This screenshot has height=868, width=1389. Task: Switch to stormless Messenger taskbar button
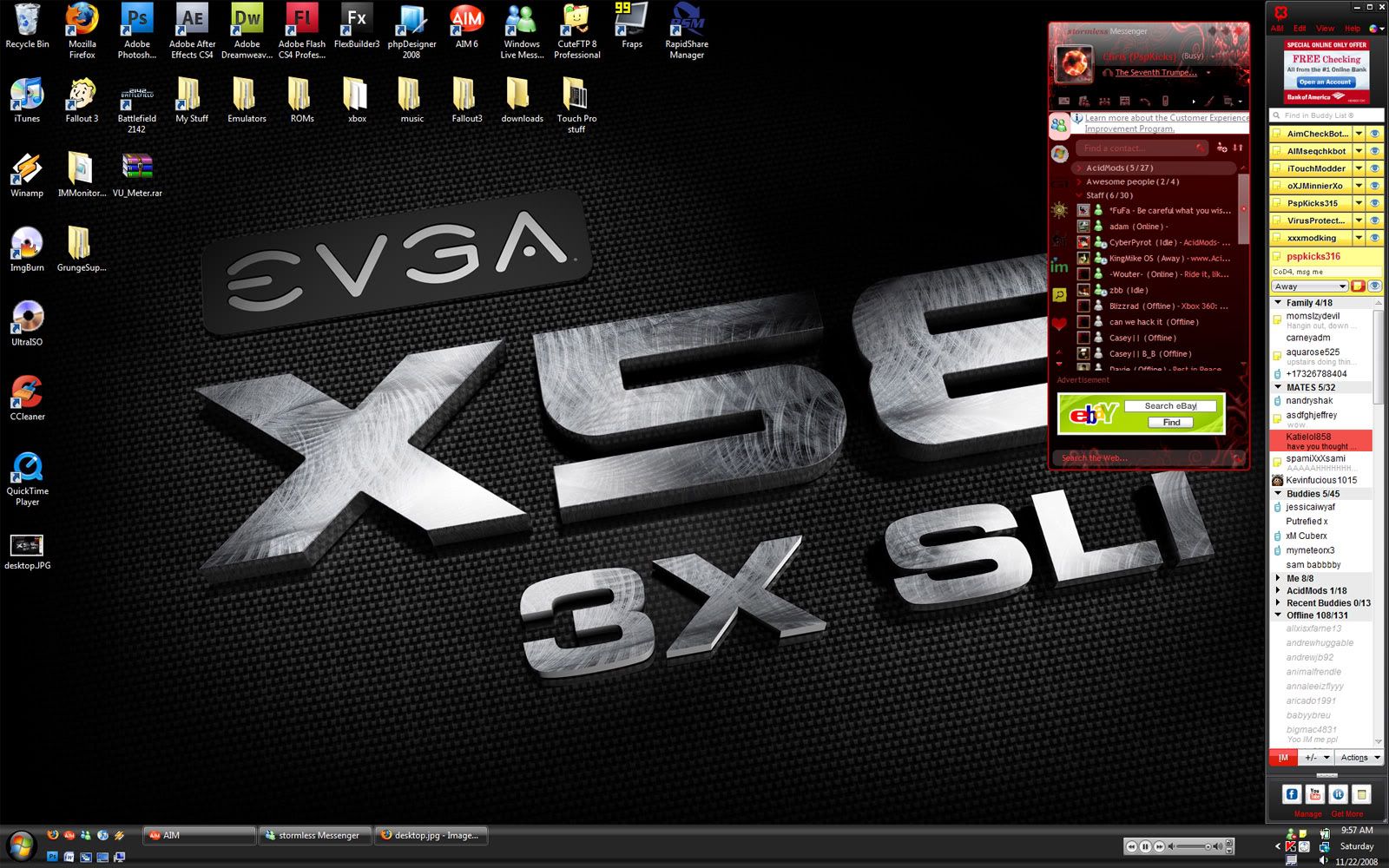coord(315,835)
